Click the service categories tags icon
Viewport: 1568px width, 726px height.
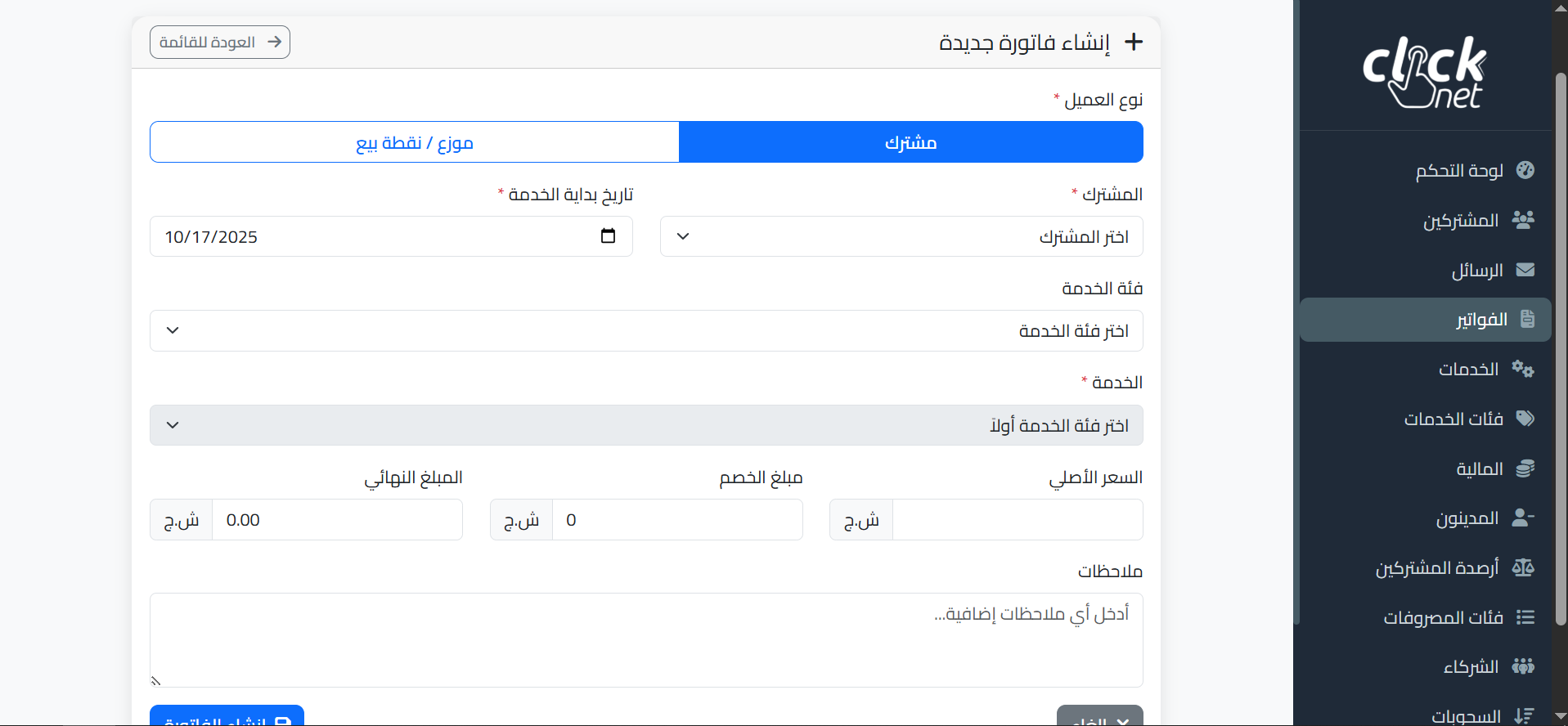1525,419
